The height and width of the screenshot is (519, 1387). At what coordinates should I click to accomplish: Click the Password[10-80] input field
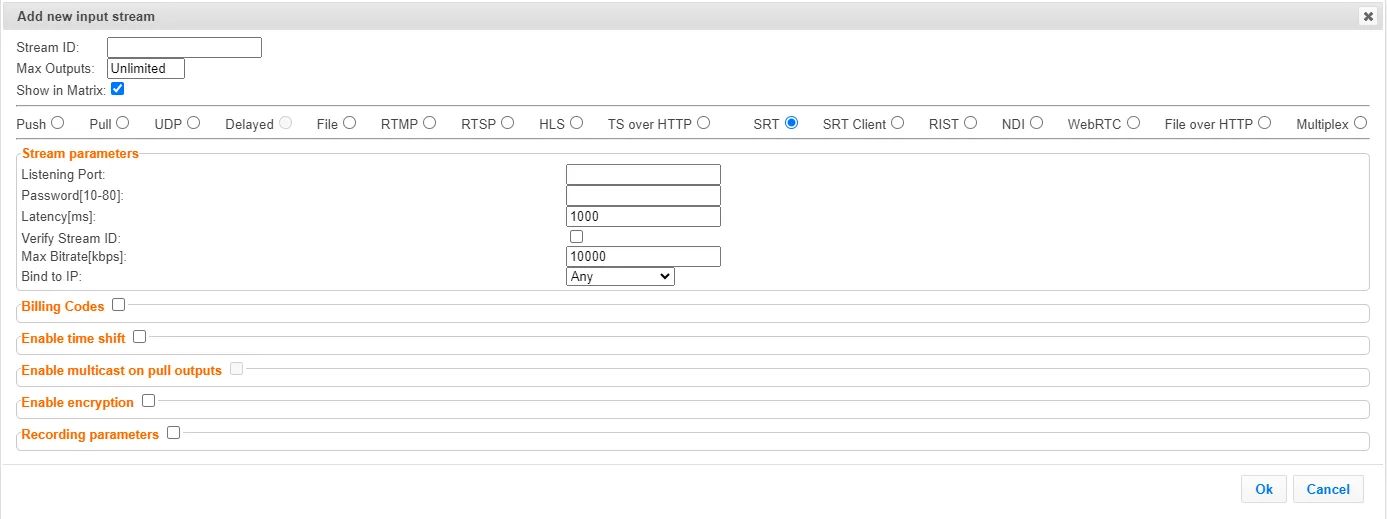643,195
